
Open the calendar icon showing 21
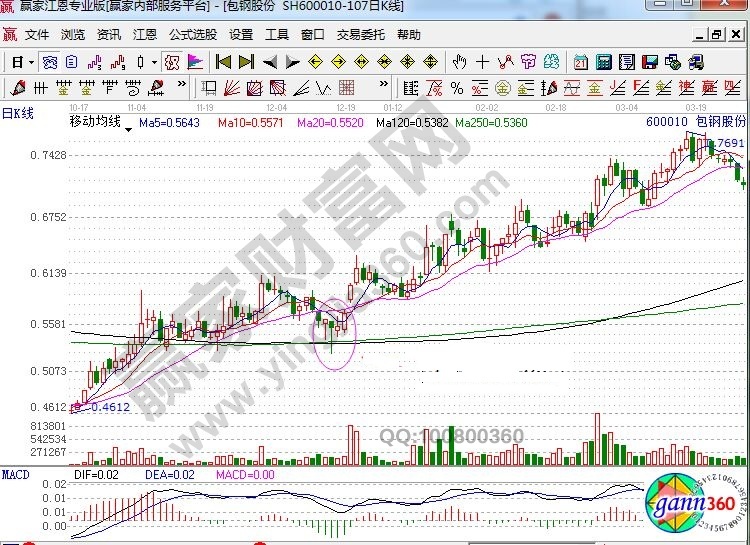coord(580,62)
